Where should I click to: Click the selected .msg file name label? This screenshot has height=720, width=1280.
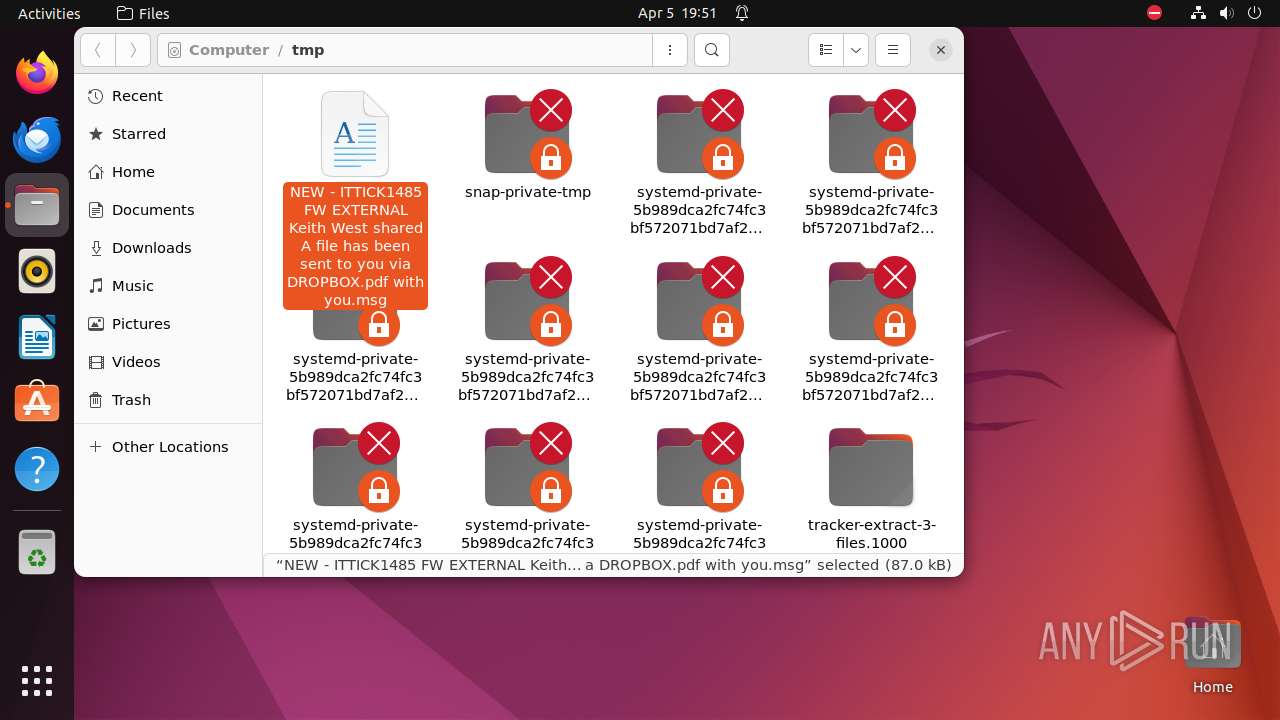tap(355, 246)
